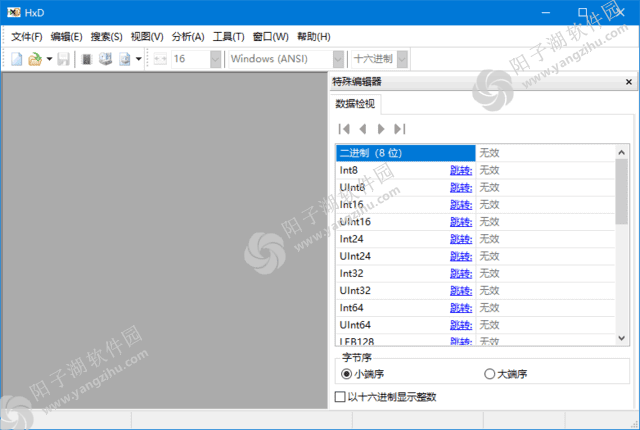640x430 pixels.
Task: Expand the disk image arrow dropdown
Action: [x=138, y=59]
